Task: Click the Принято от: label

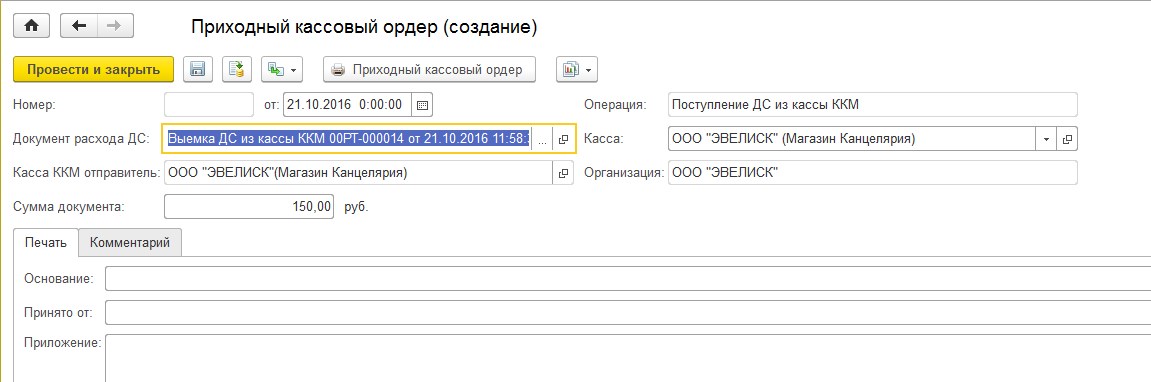Action: coord(58,313)
